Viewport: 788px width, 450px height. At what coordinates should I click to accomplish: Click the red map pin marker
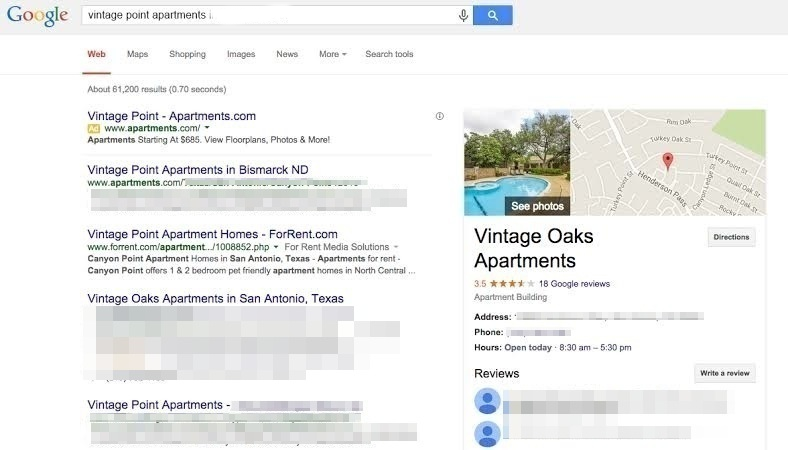pos(667,161)
